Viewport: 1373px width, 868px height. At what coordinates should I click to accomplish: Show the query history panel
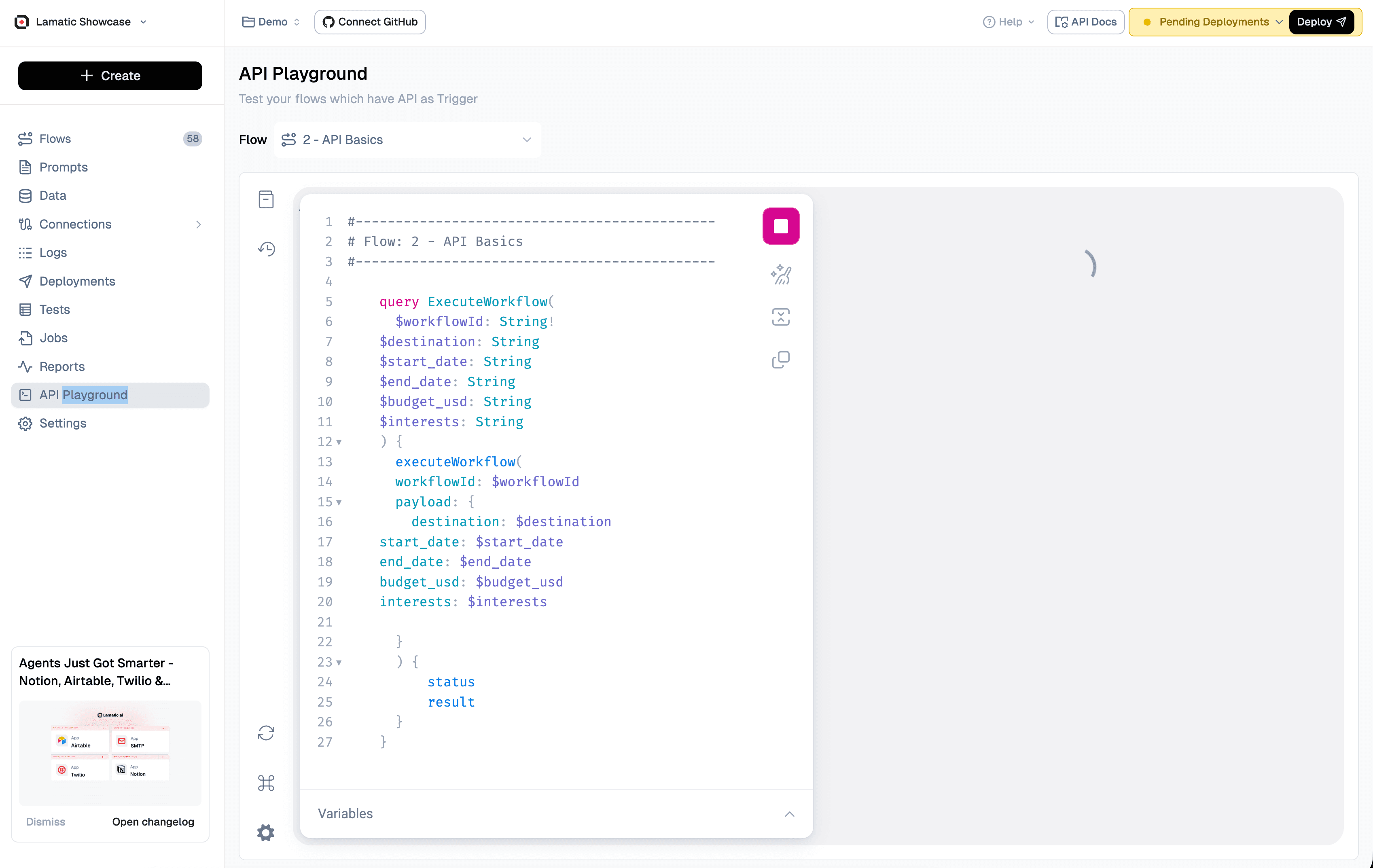point(266,249)
